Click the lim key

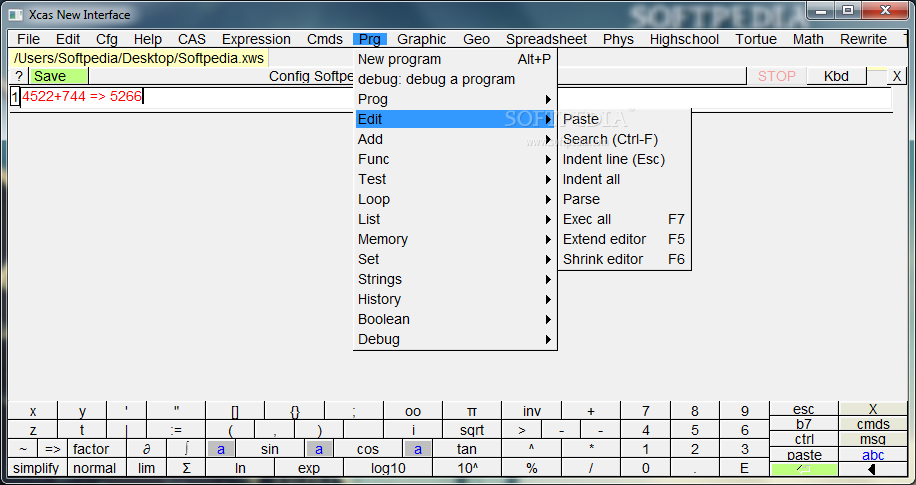[146, 468]
